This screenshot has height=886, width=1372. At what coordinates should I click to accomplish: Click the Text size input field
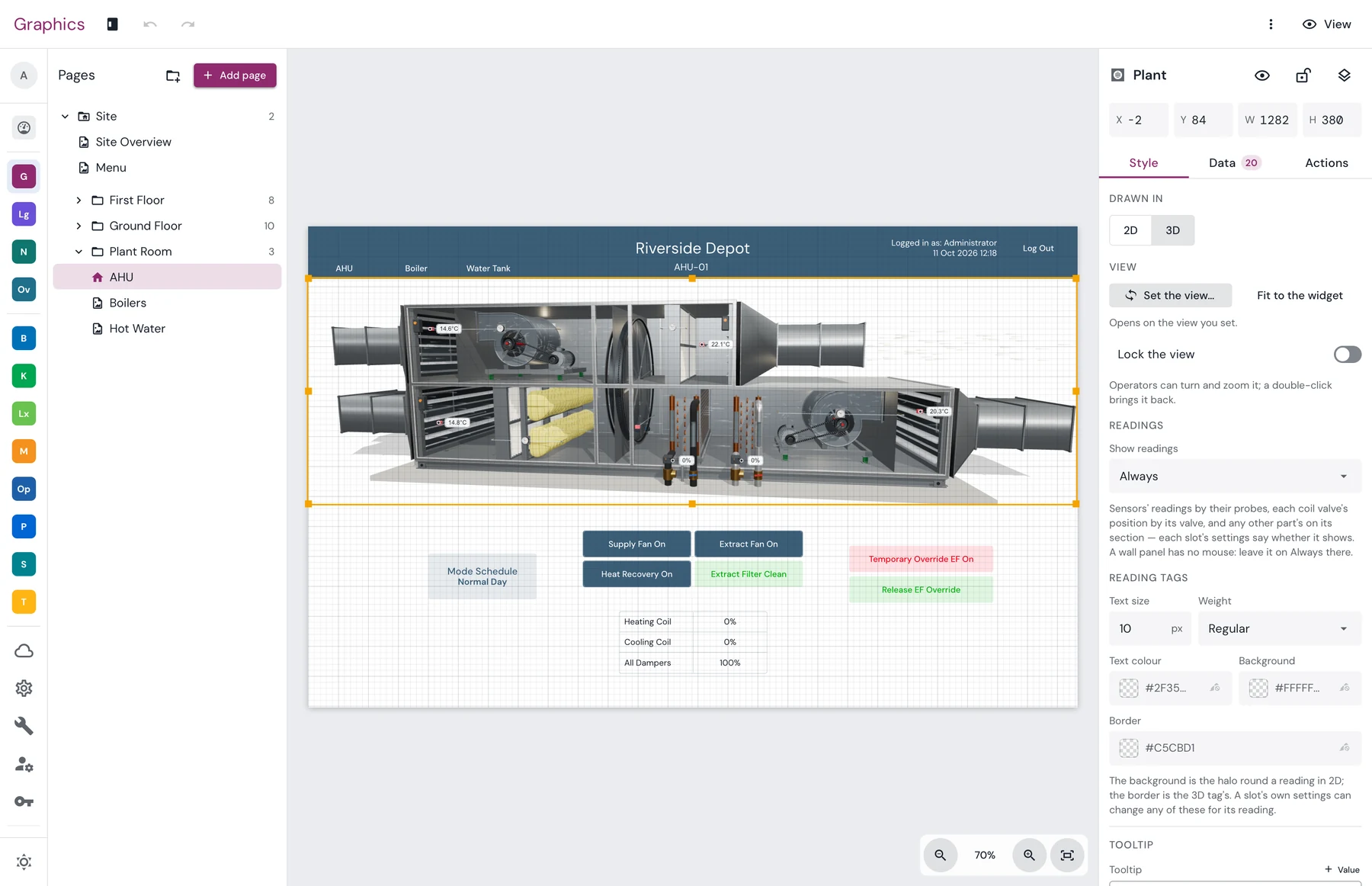[x=1150, y=629]
